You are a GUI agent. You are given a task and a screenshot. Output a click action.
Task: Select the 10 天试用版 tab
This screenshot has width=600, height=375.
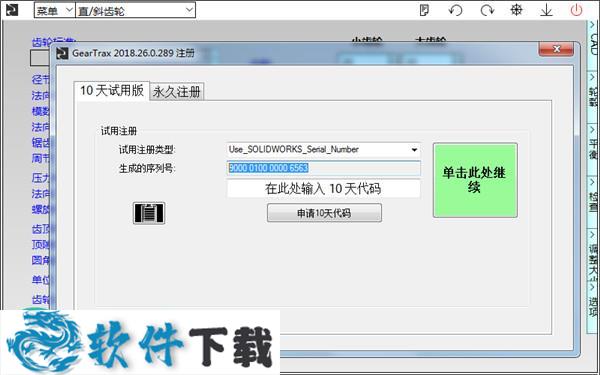tap(111, 91)
